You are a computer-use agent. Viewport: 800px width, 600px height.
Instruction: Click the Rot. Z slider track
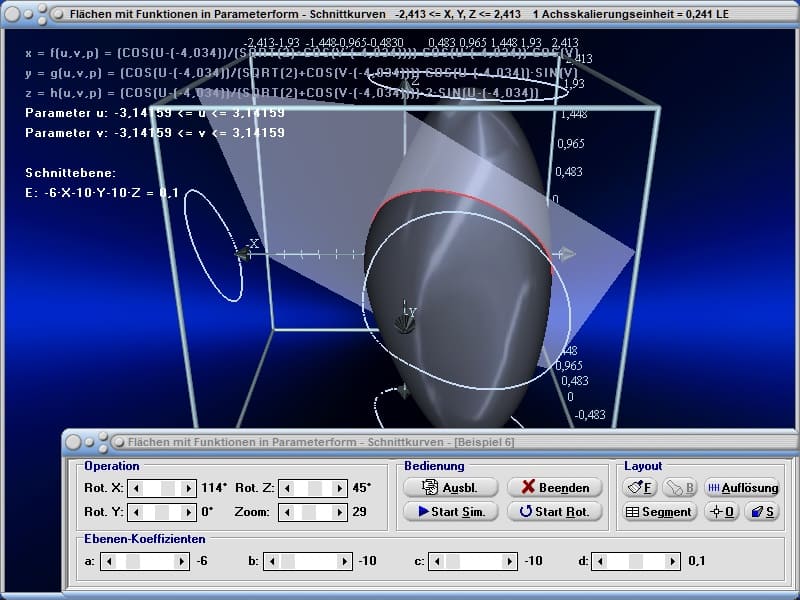[x=313, y=488]
